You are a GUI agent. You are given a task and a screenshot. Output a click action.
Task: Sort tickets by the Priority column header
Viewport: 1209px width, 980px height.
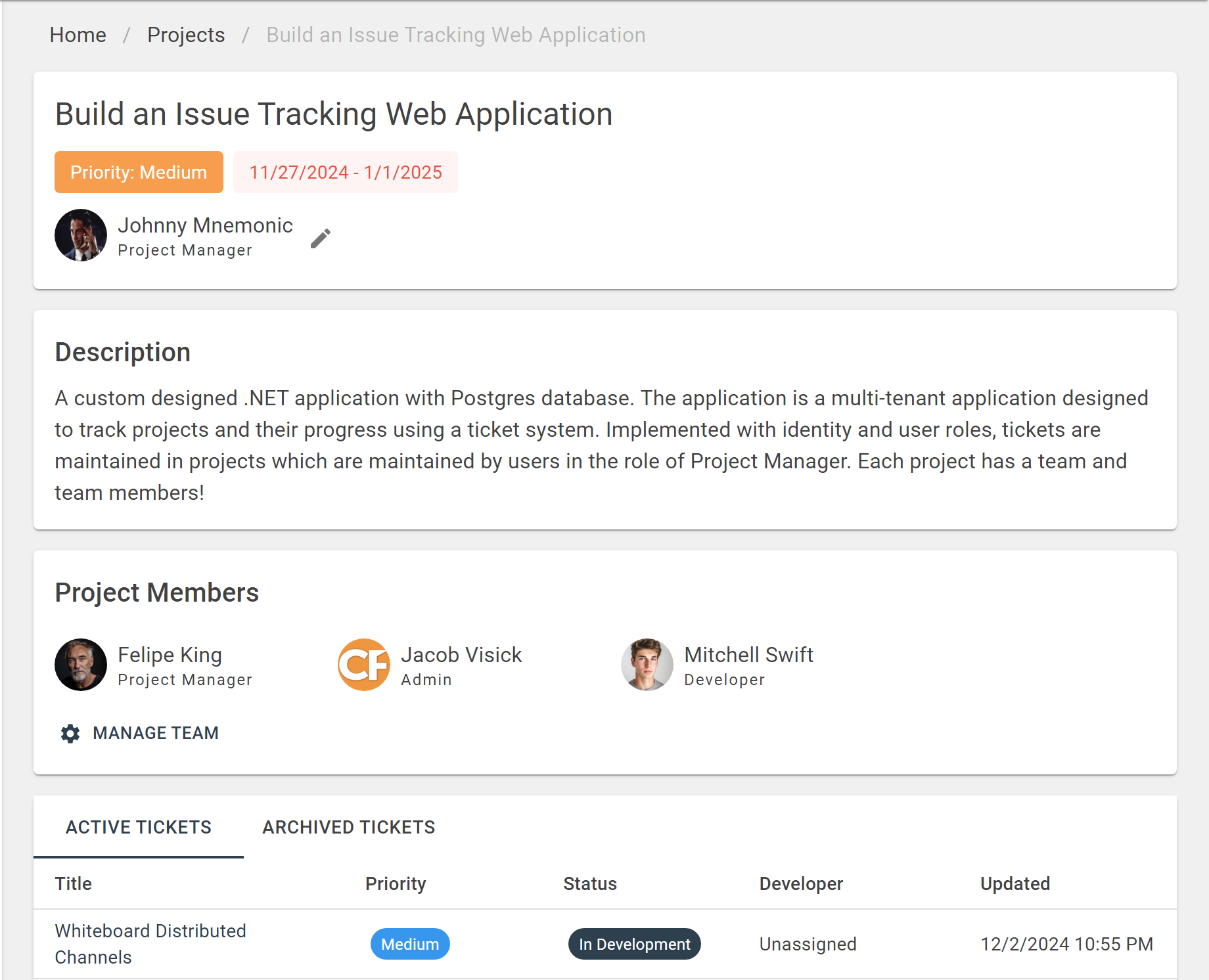point(396,883)
